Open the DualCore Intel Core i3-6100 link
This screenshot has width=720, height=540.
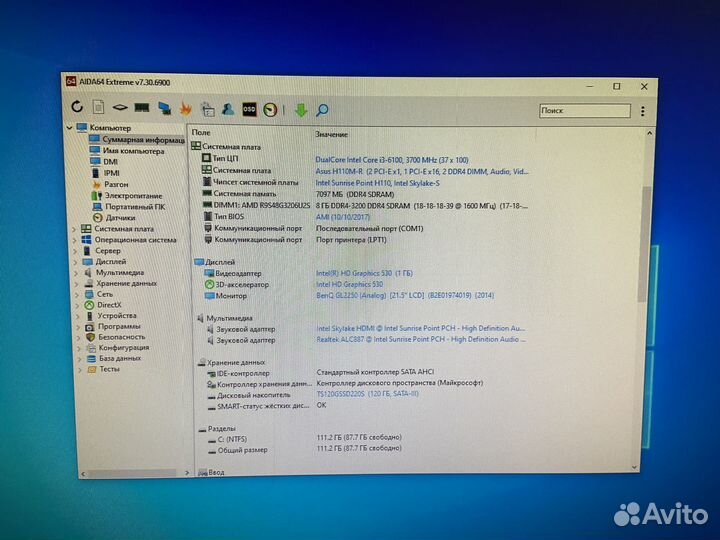pyautogui.click(x=392, y=160)
